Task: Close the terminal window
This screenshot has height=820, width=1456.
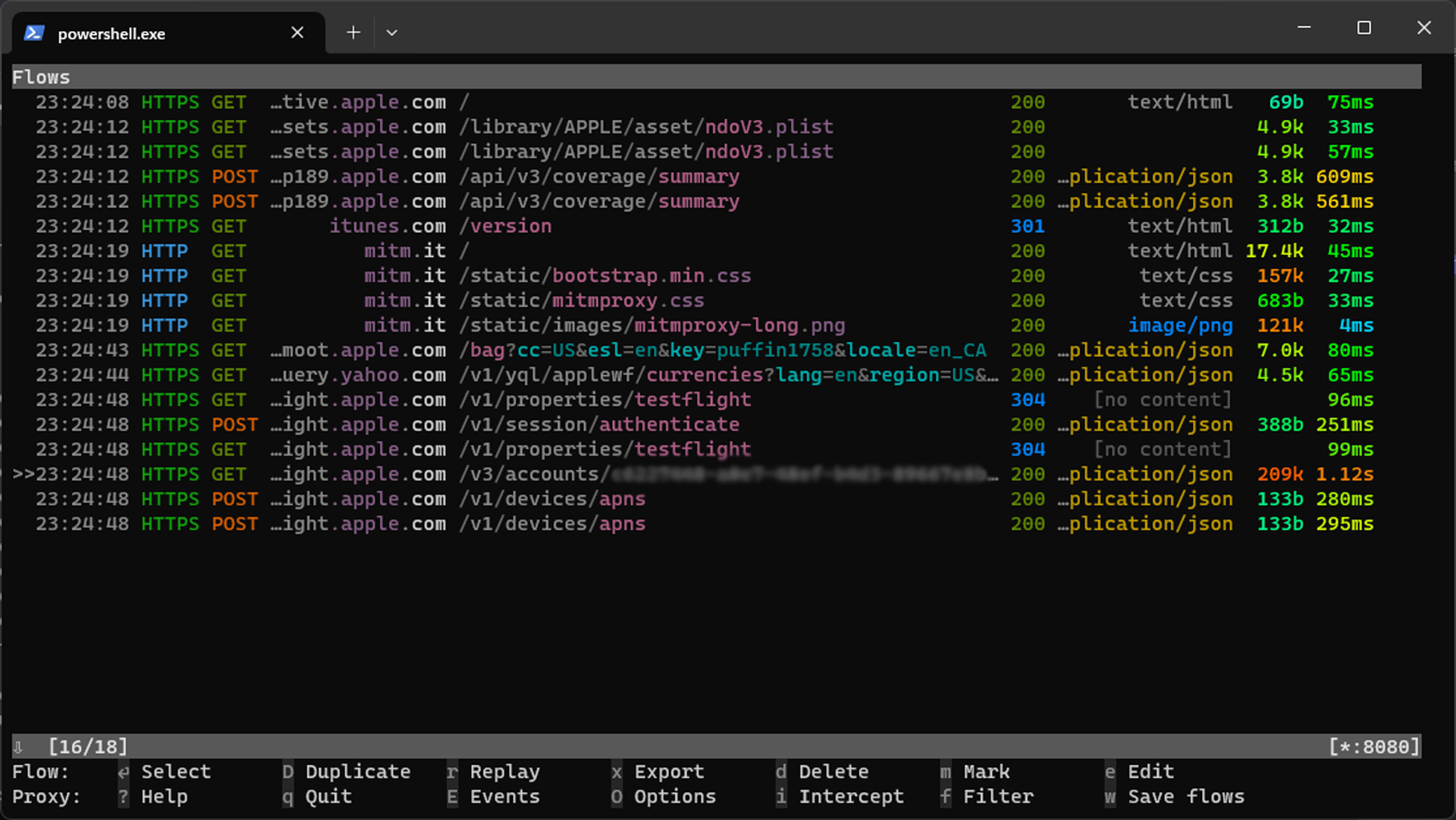Action: (1424, 28)
